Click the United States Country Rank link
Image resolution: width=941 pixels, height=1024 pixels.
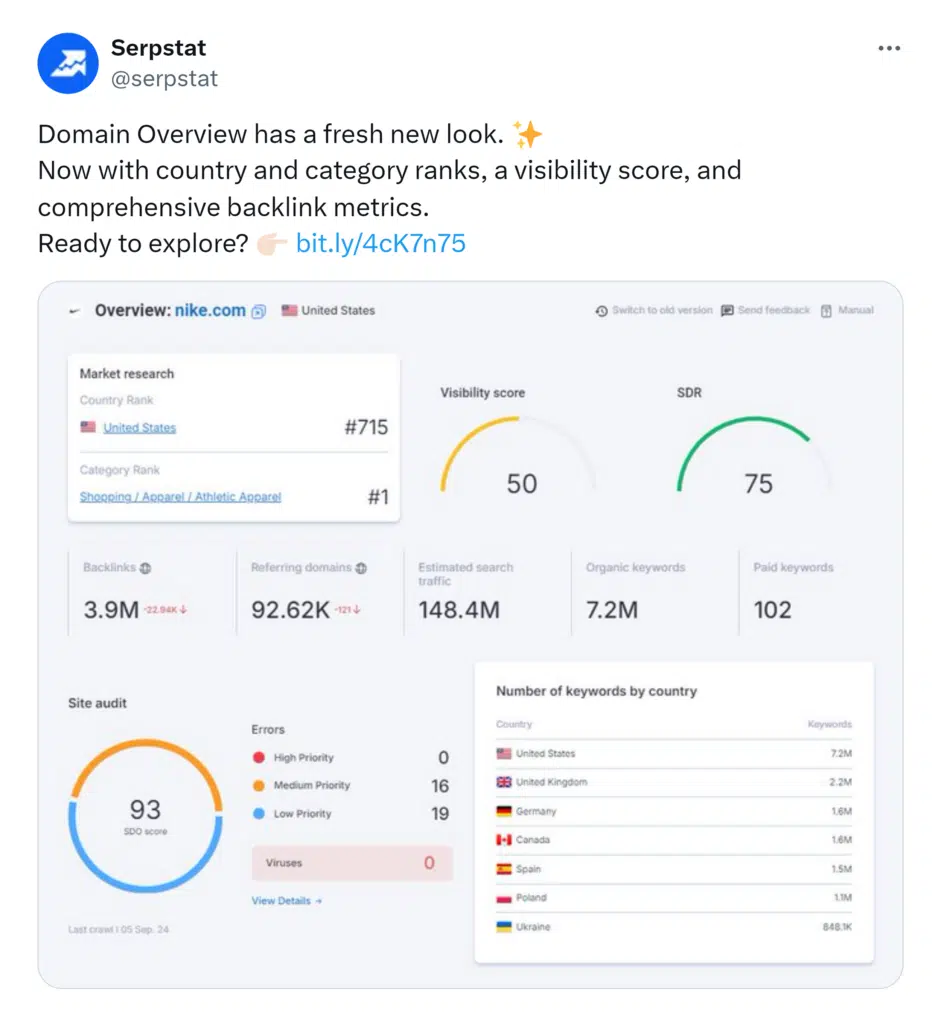(x=139, y=428)
